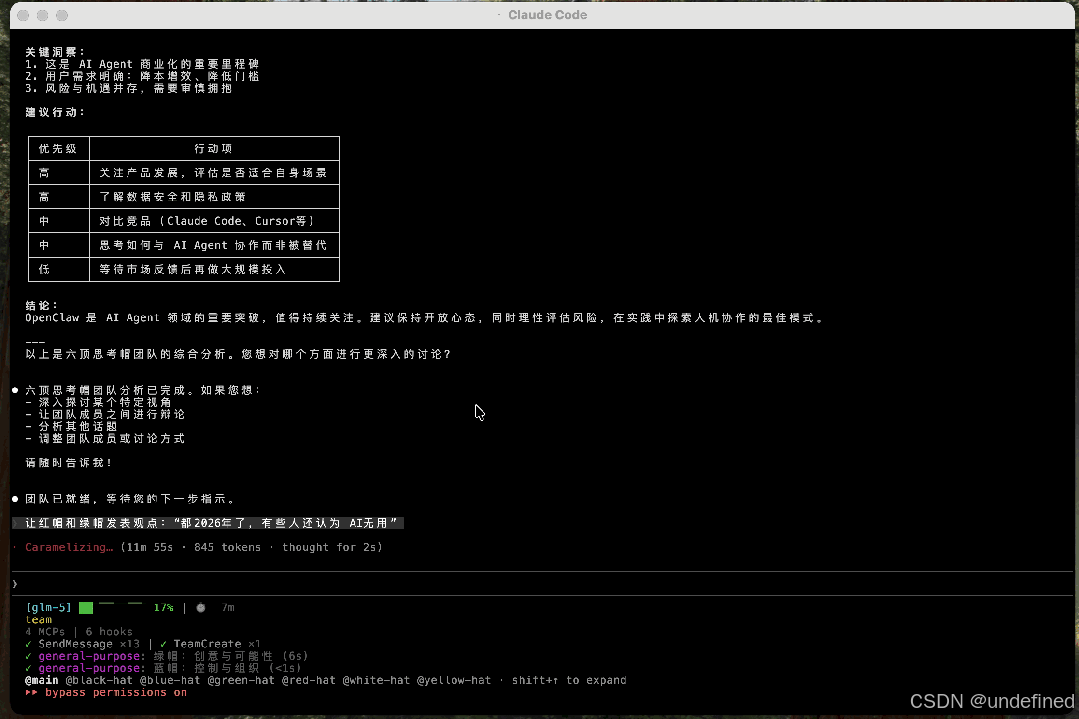
Task: Click the Claude Code window title
Action: click(x=547, y=15)
